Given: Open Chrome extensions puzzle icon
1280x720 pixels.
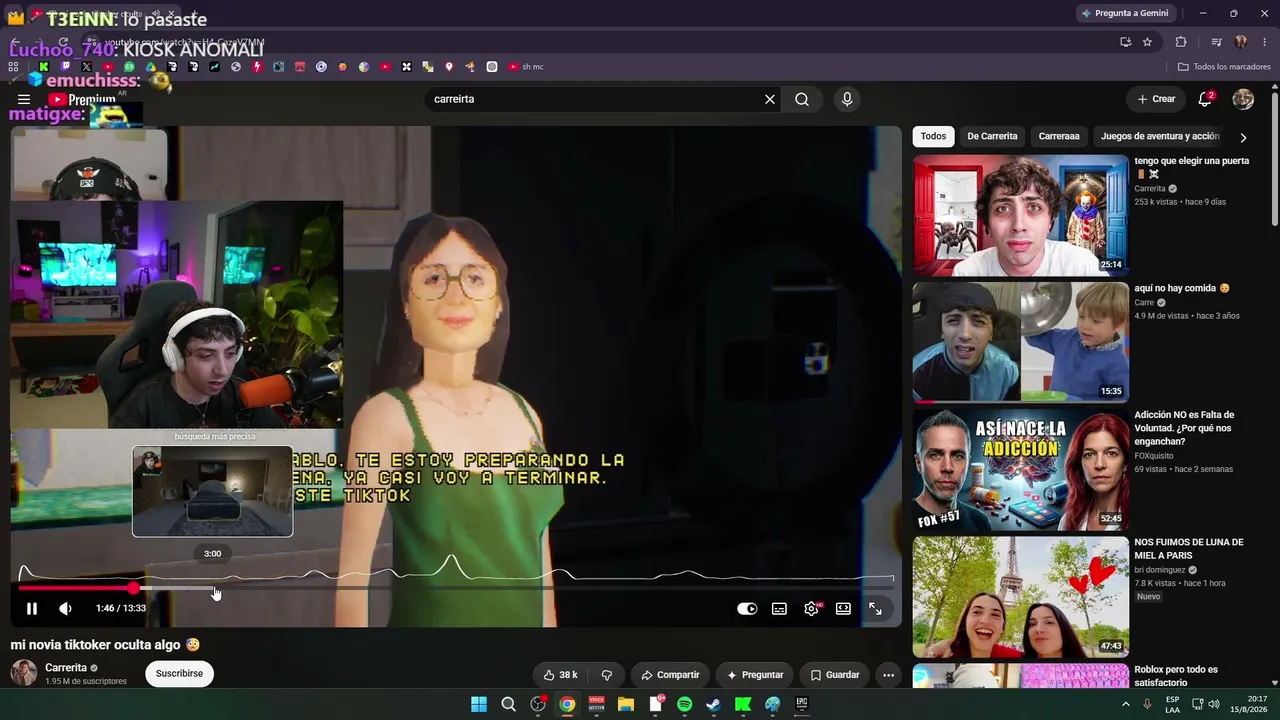Looking at the screenshot, I should 1181,42.
